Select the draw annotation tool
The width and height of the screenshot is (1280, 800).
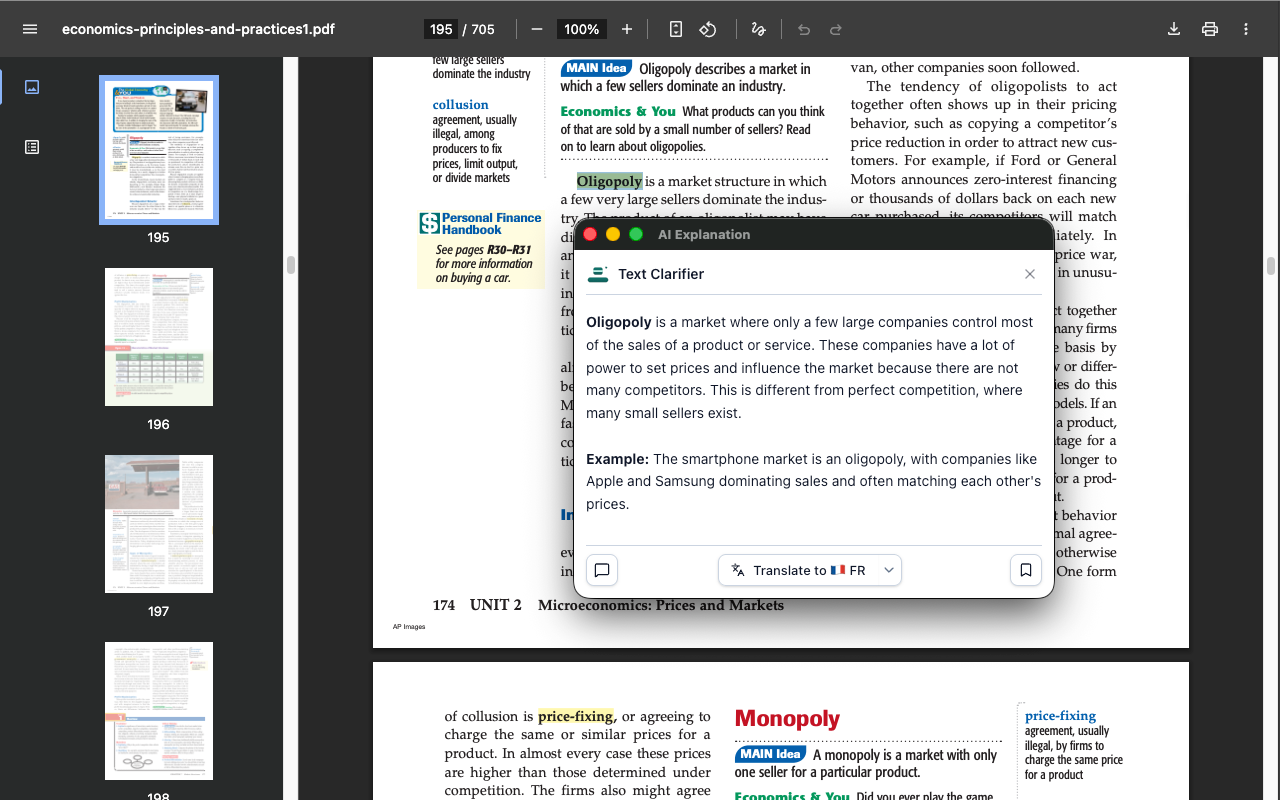[758, 29]
